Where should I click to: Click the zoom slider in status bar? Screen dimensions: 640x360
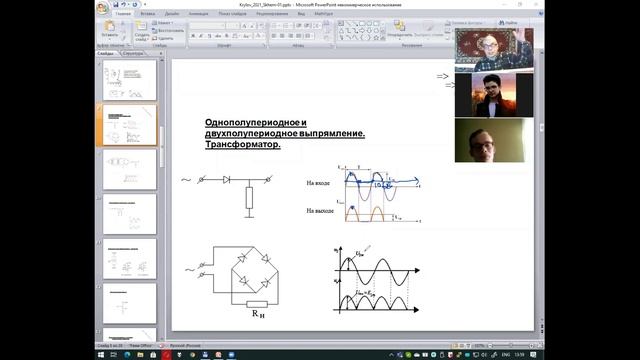pyautogui.click(x=511, y=346)
